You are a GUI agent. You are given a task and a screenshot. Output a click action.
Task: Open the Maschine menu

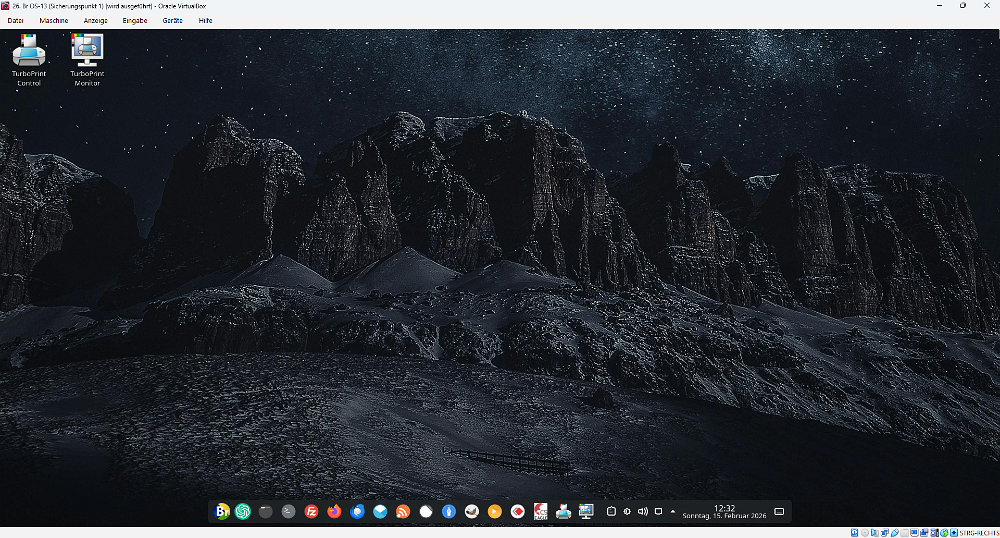[54, 20]
